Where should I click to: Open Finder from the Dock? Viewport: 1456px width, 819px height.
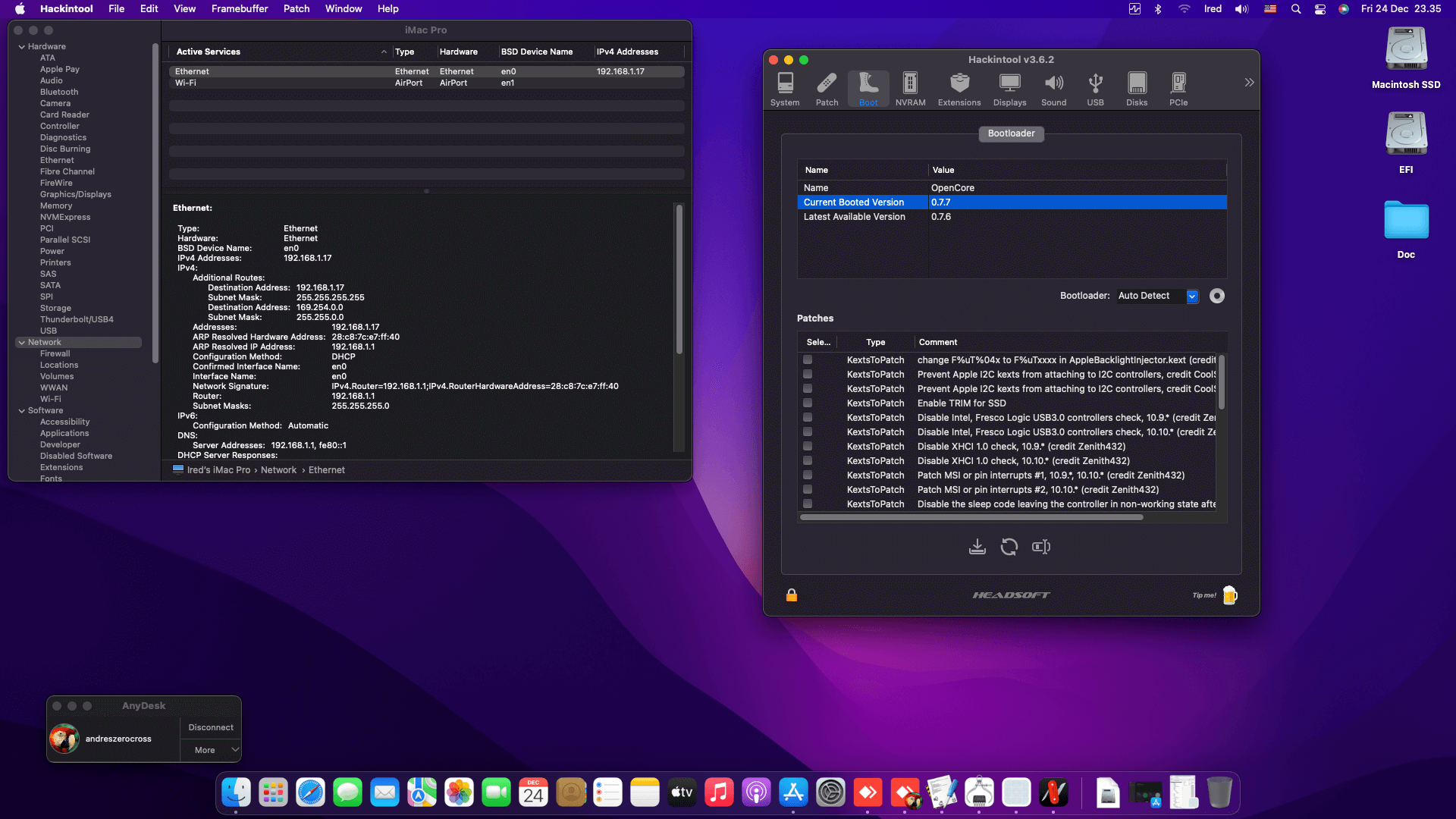click(236, 793)
